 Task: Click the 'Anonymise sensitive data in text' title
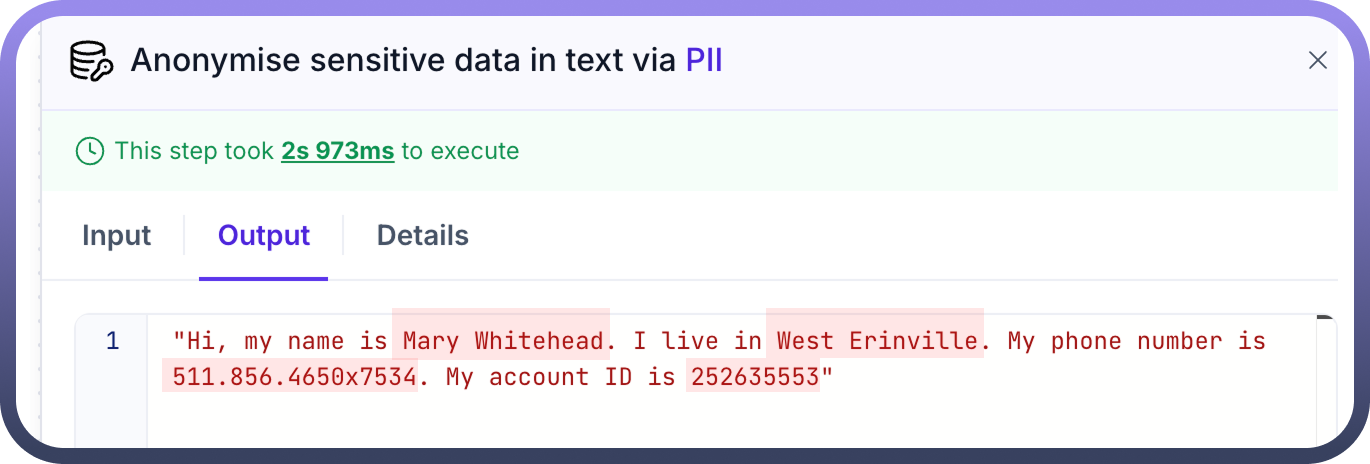404,61
